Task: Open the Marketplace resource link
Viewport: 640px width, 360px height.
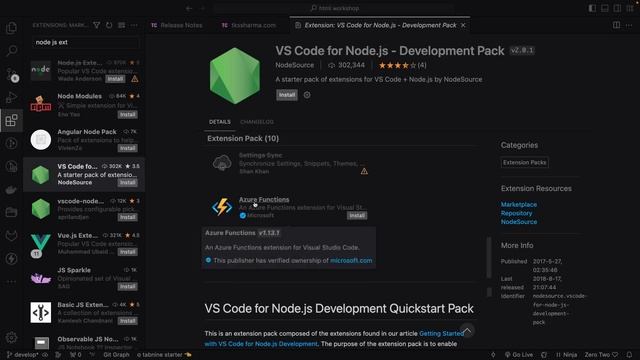Action: click(x=519, y=204)
